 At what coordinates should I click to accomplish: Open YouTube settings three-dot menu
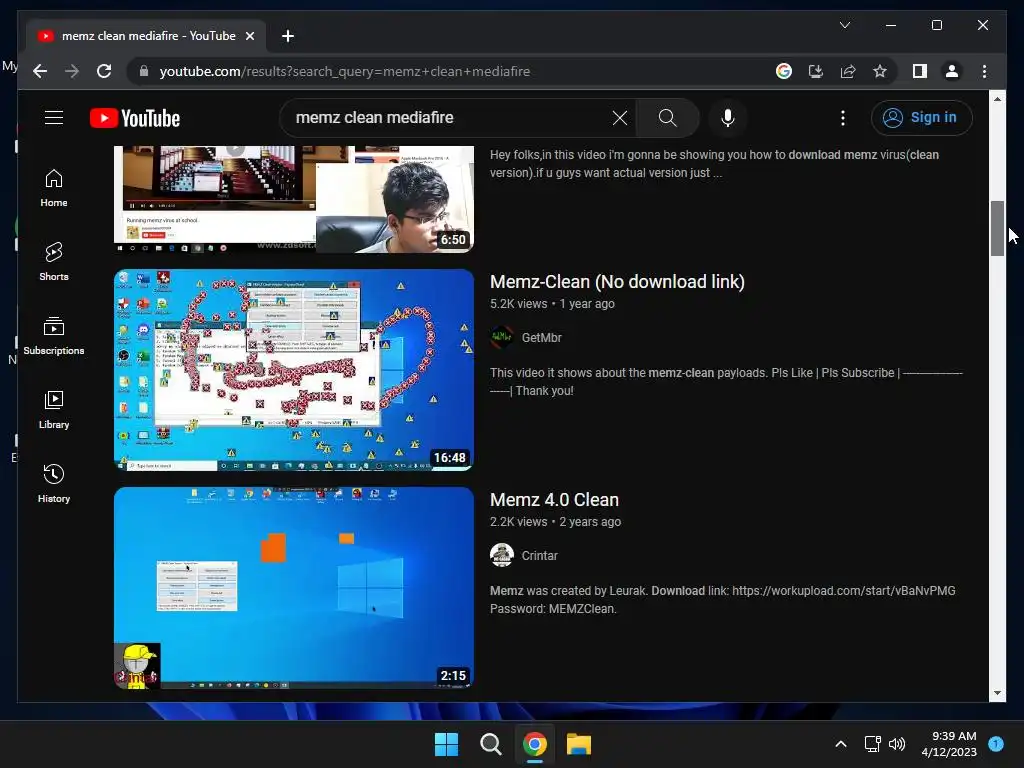842,118
